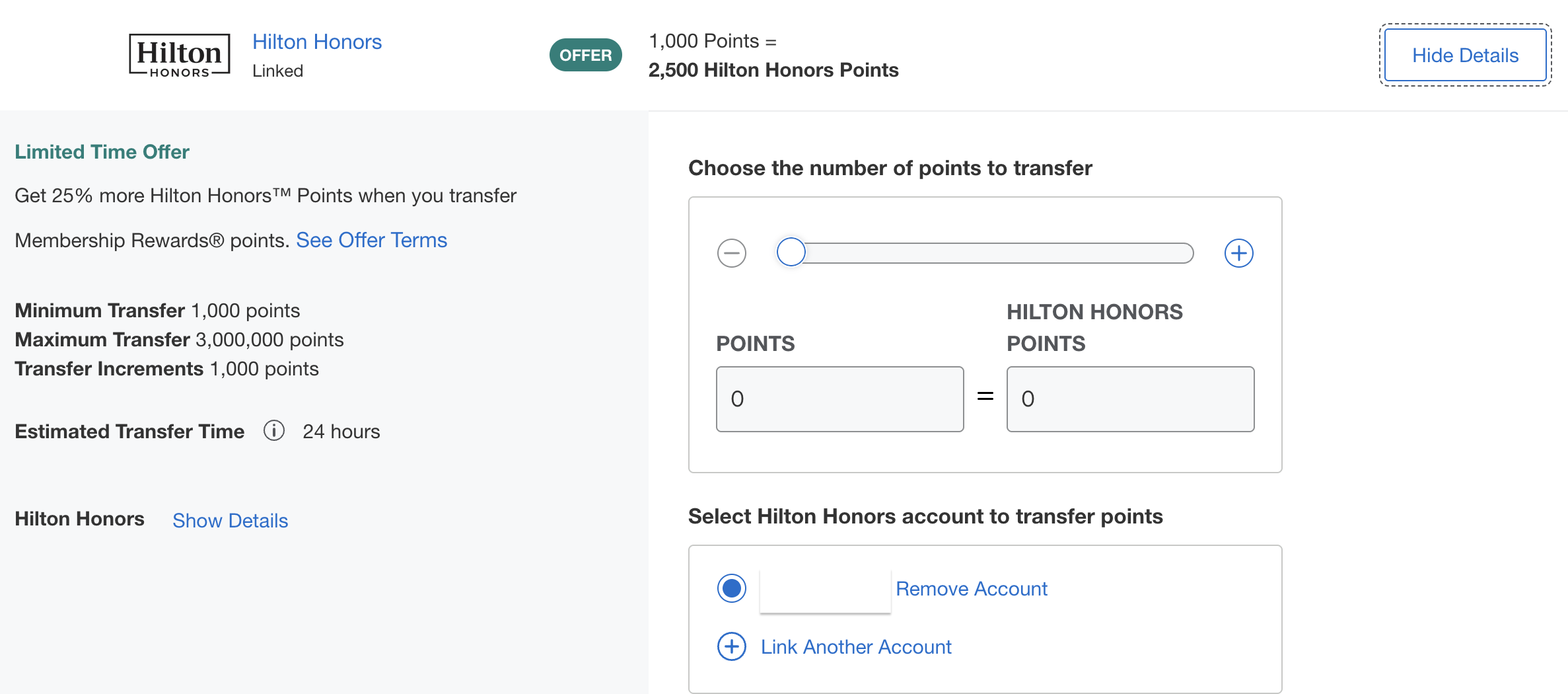Viewport: 1568px width, 694px height.
Task: Click the Hilton Honors logo
Action: pyautogui.click(x=180, y=55)
